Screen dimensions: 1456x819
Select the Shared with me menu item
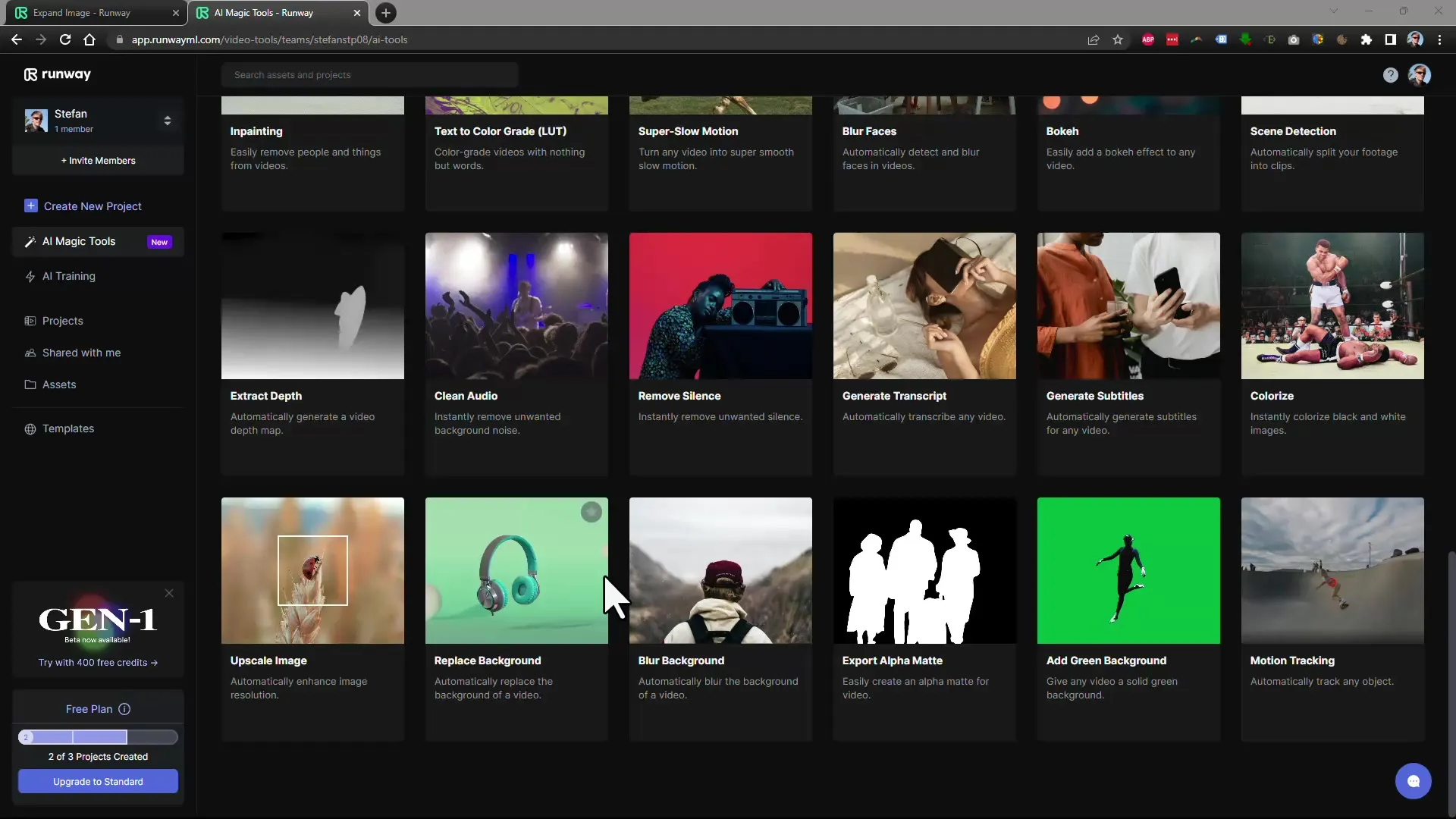click(x=81, y=351)
